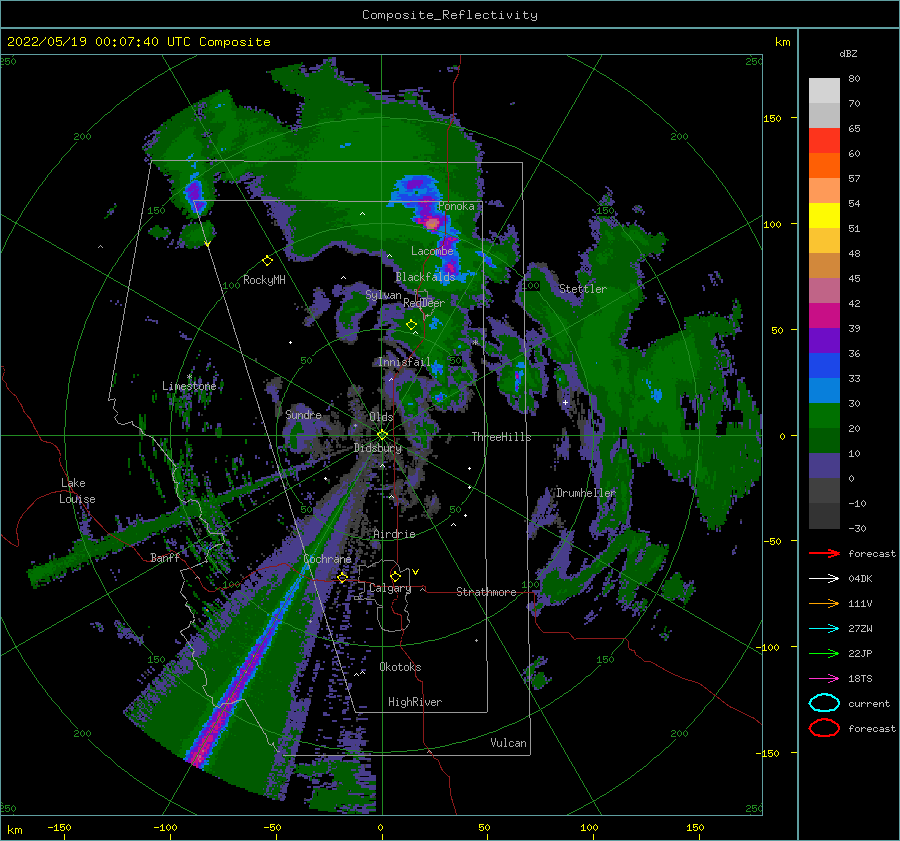Click the Innisfail town label
The width and height of the screenshot is (900, 841).
click(404, 362)
